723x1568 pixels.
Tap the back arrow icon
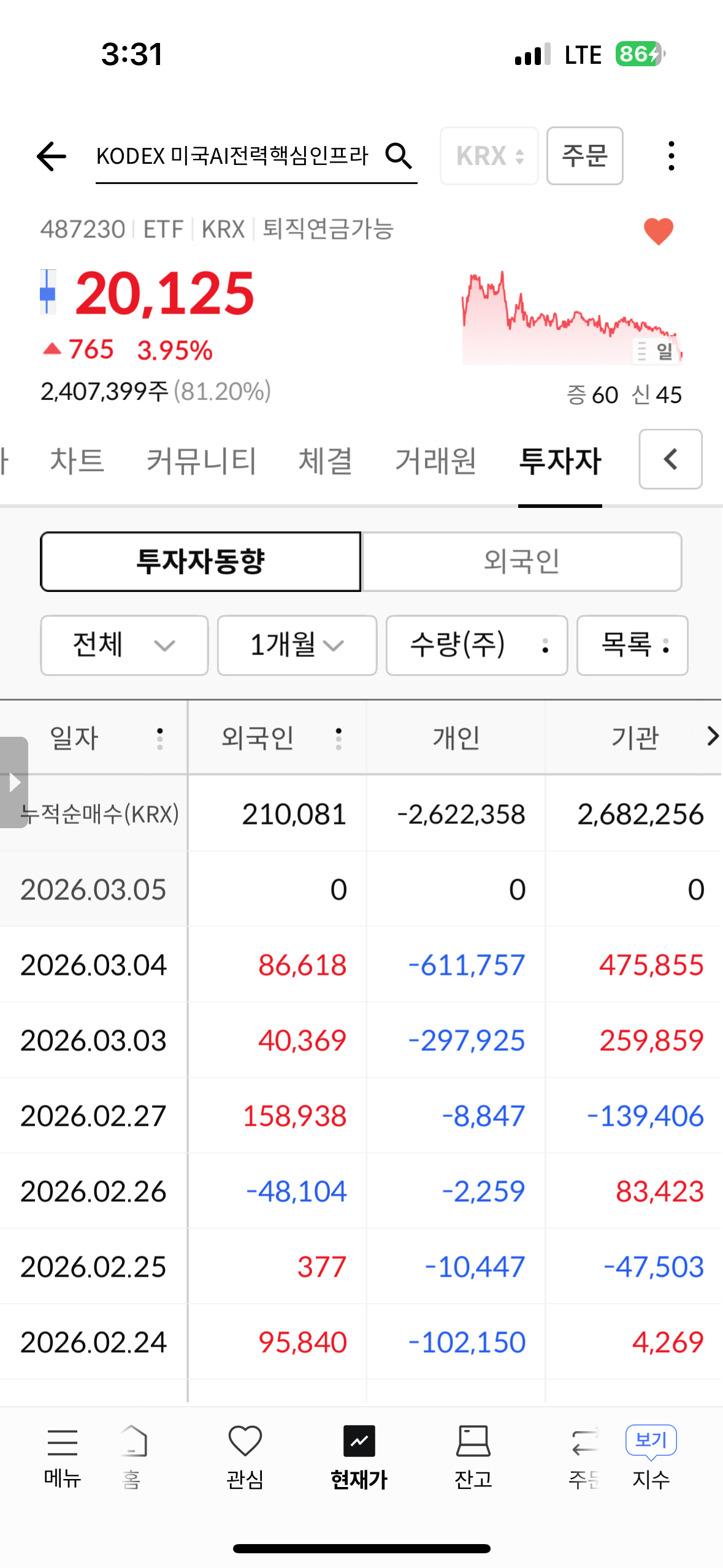pyautogui.click(x=52, y=156)
